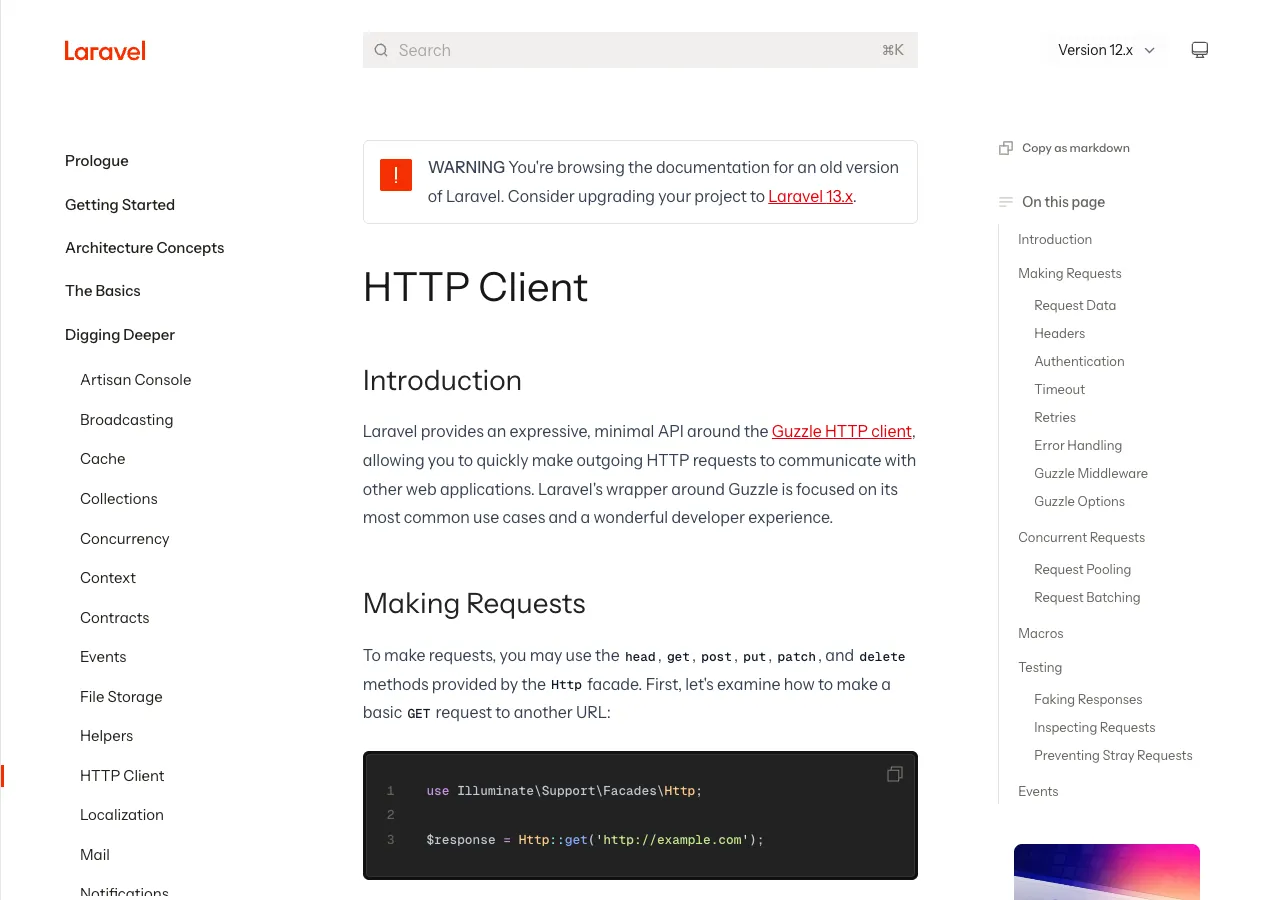1280x900 pixels.
Task: Go to File Storage page
Action: tap(121, 697)
